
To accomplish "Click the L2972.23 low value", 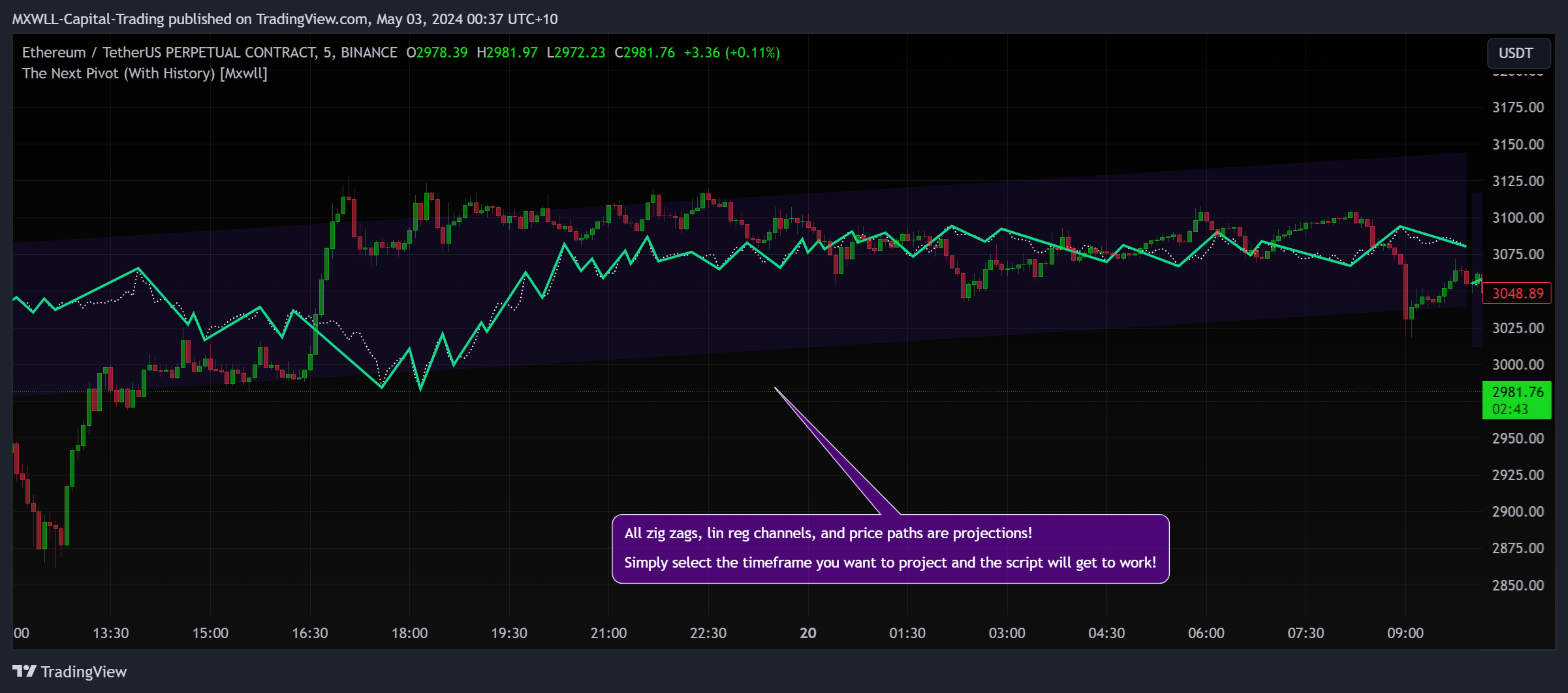I will click(x=576, y=52).
